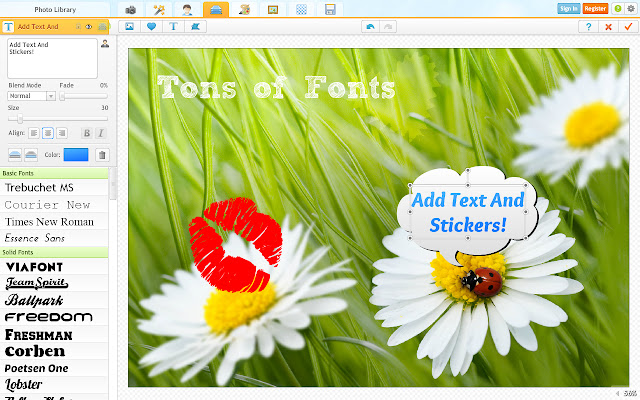Choose the Freedom font

54,317
